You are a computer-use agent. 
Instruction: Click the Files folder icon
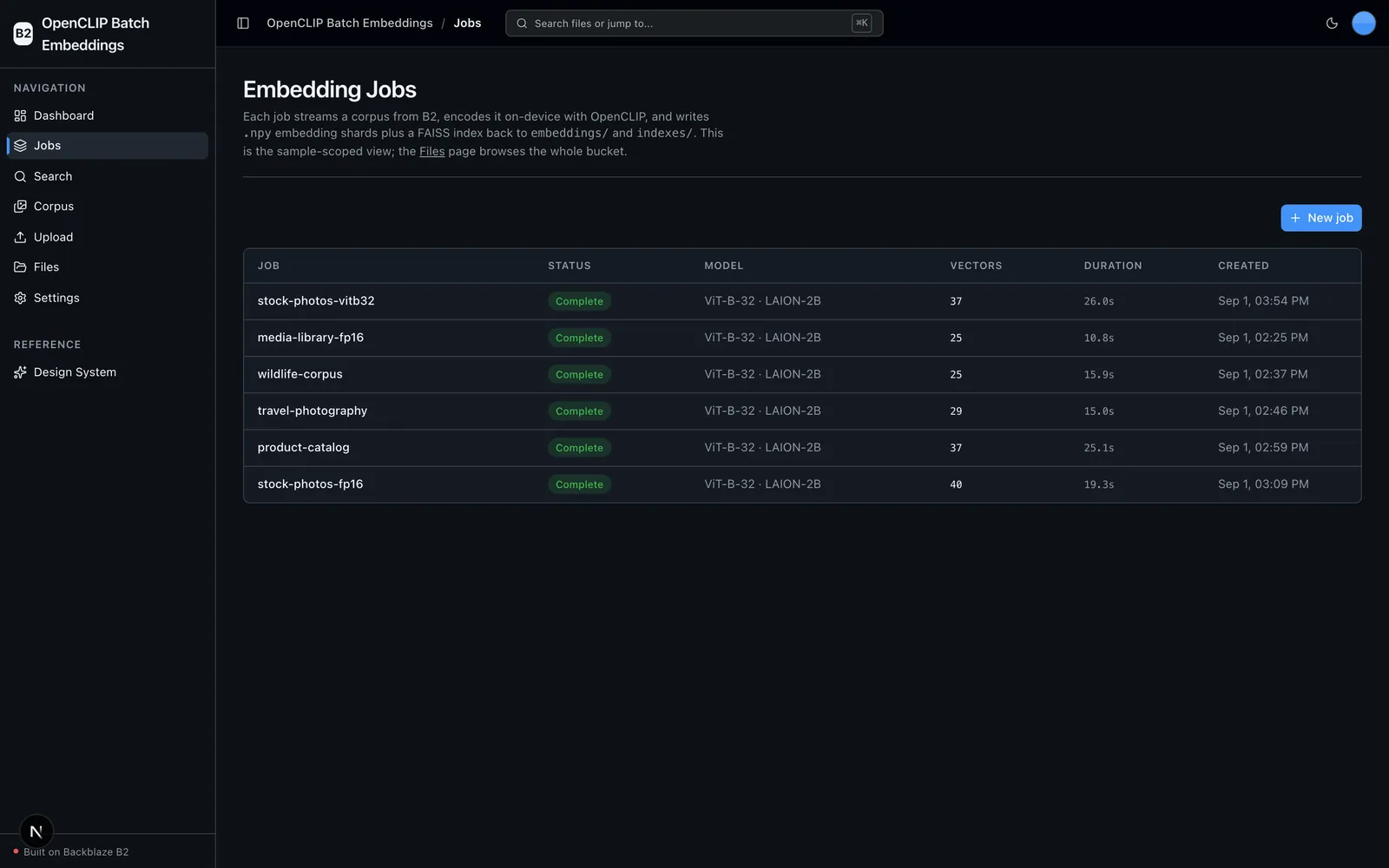(20, 267)
